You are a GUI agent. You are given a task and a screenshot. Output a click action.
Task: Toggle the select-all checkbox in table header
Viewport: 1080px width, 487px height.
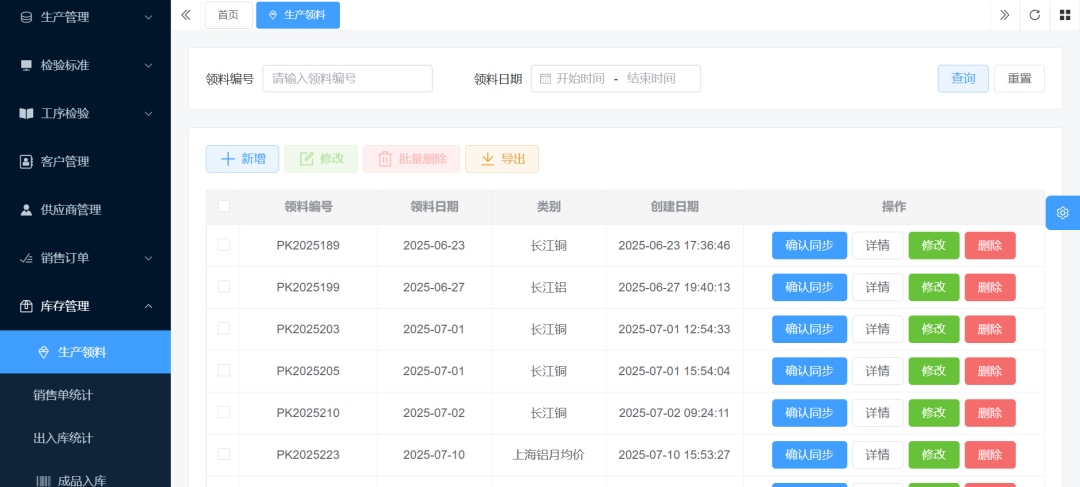pos(223,207)
